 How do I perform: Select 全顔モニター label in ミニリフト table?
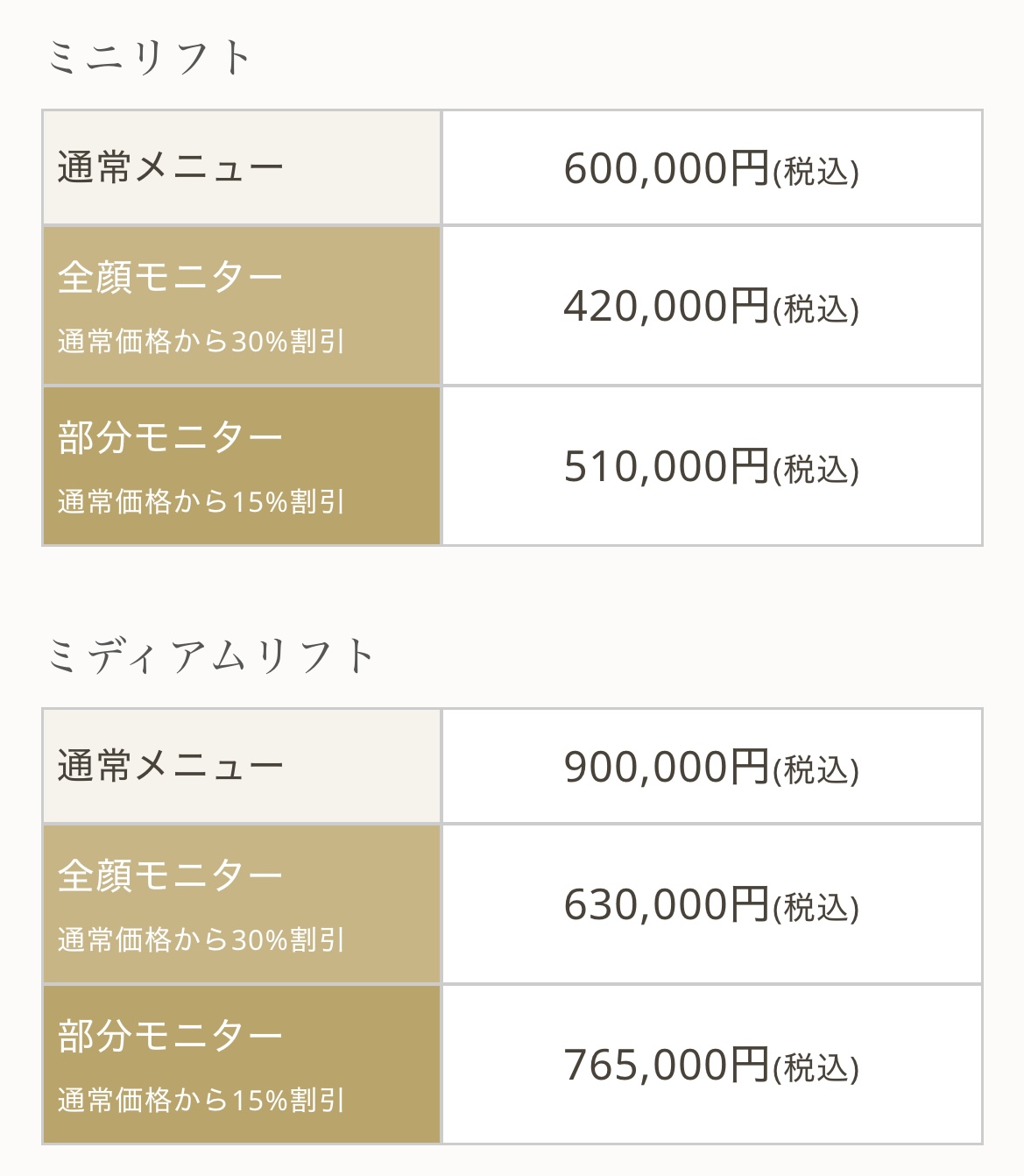(171, 277)
